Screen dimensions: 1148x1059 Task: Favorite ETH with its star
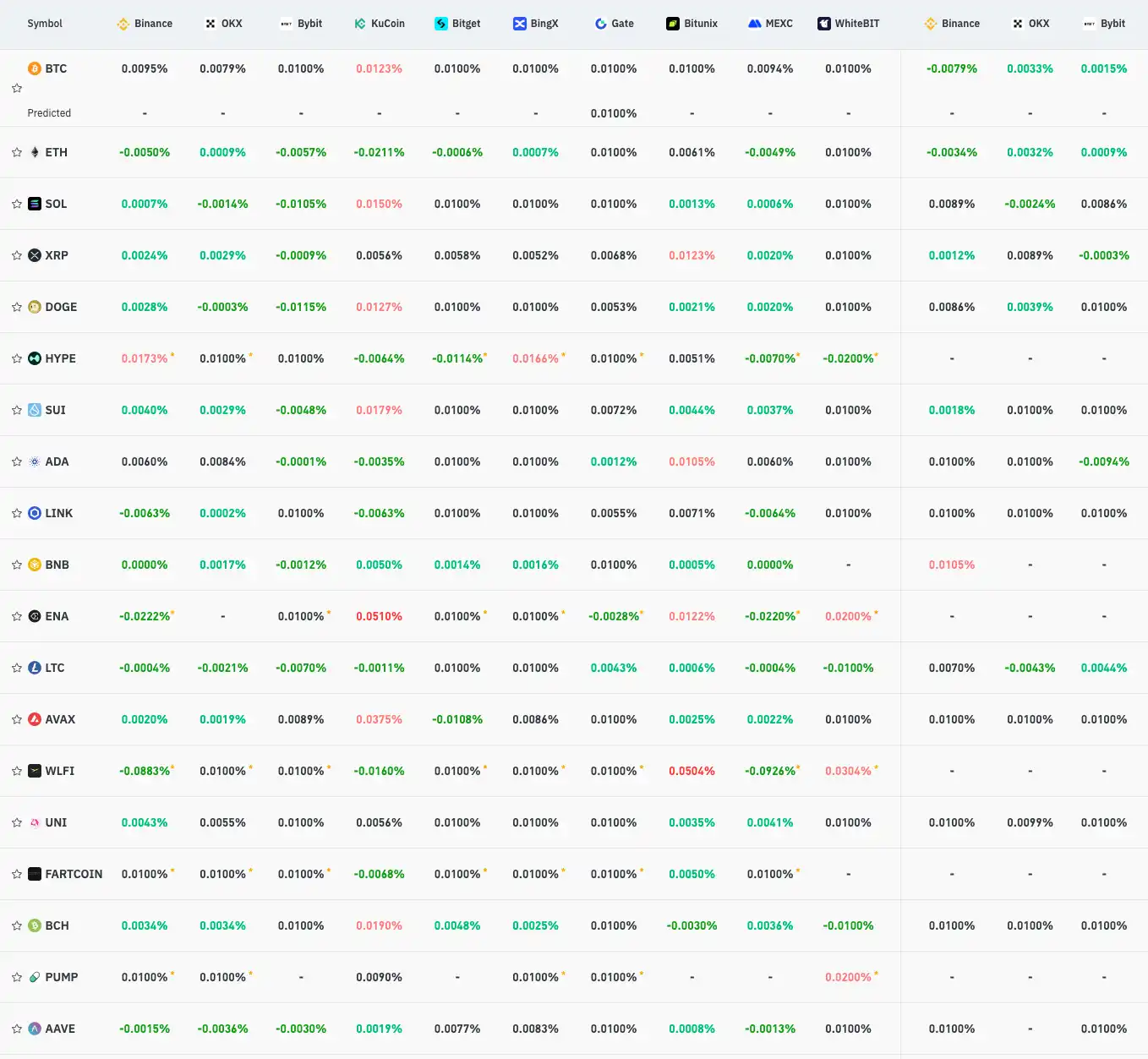(x=17, y=152)
